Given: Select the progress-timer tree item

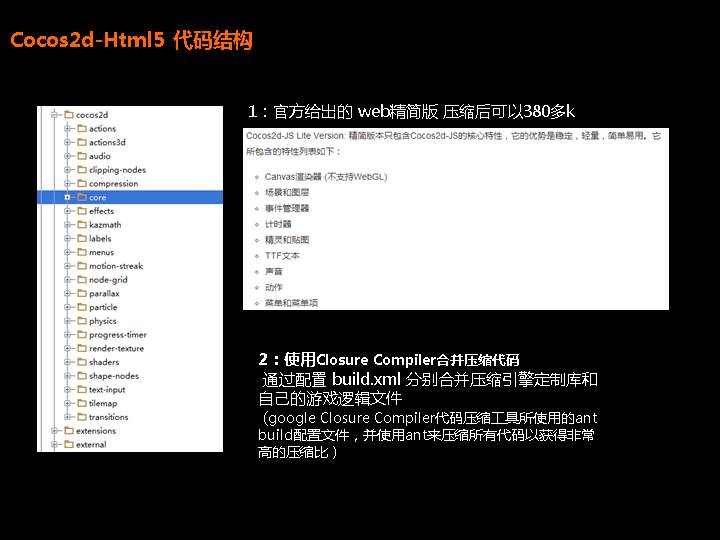Looking at the screenshot, I should point(117,335).
